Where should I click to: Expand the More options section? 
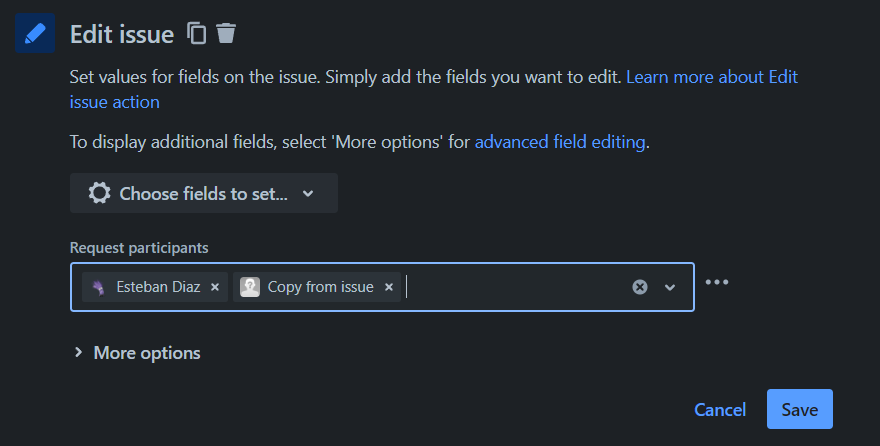138,353
